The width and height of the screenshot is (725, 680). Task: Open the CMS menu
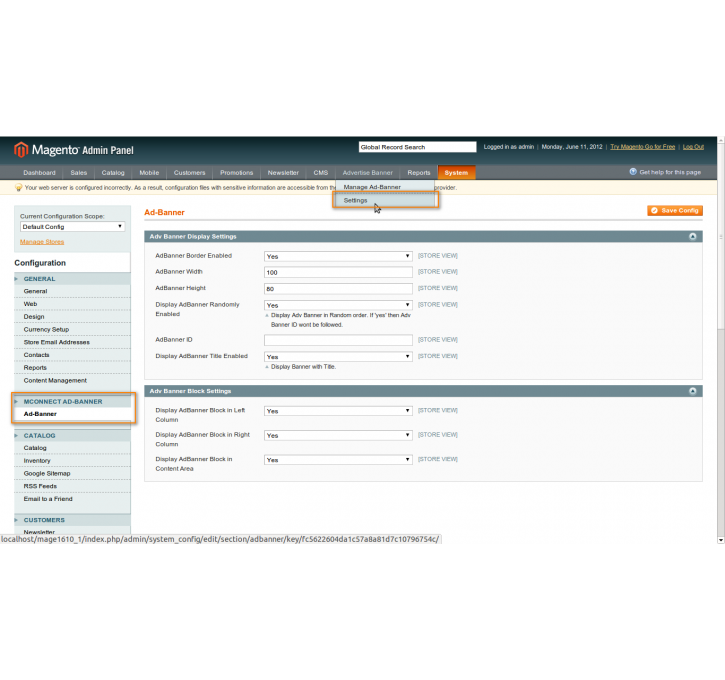coord(320,172)
